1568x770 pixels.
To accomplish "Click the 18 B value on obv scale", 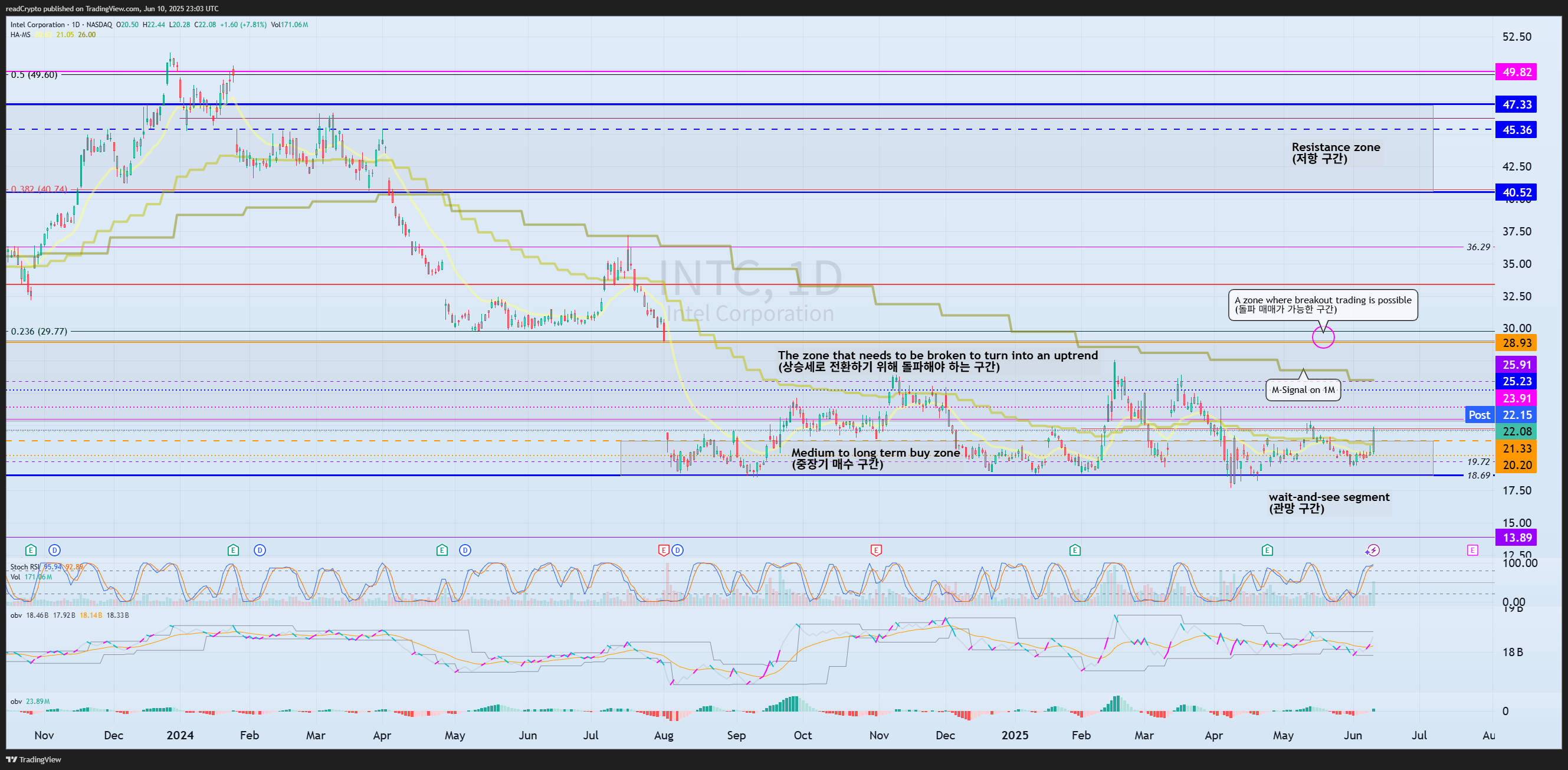I will coord(1513,652).
